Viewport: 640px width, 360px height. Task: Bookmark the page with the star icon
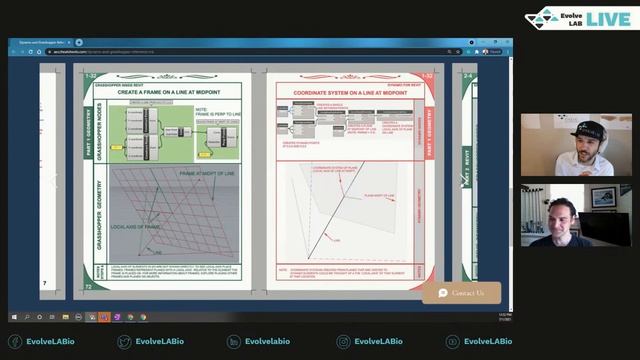[x=458, y=52]
